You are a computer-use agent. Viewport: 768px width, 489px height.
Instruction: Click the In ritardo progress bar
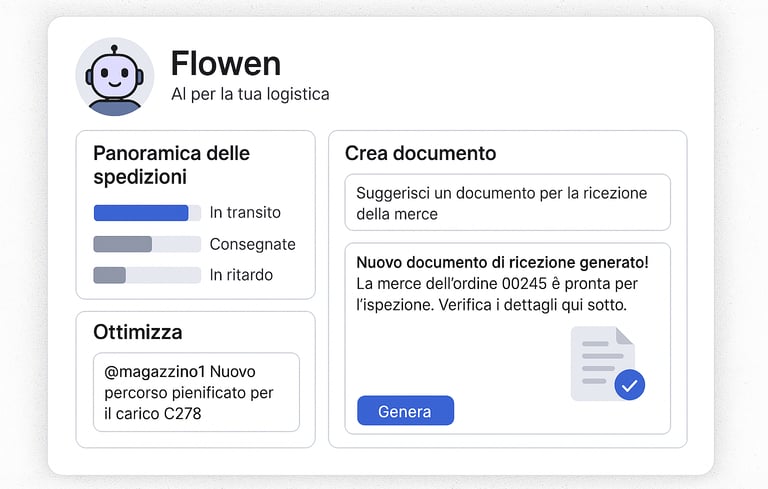click(146, 275)
